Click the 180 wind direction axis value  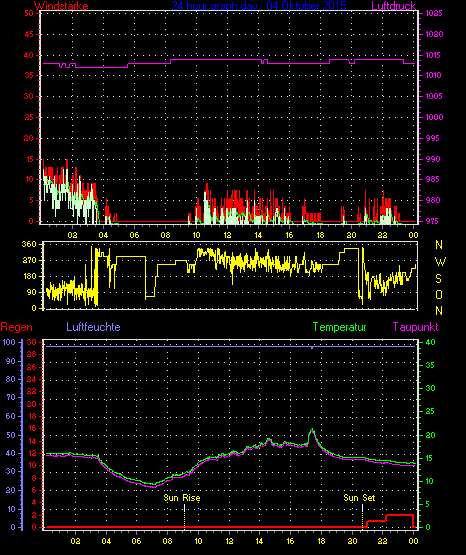tap(29, 276)
